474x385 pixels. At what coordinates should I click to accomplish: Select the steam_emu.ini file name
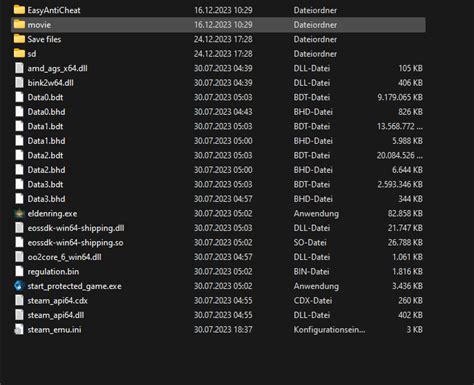54,330
